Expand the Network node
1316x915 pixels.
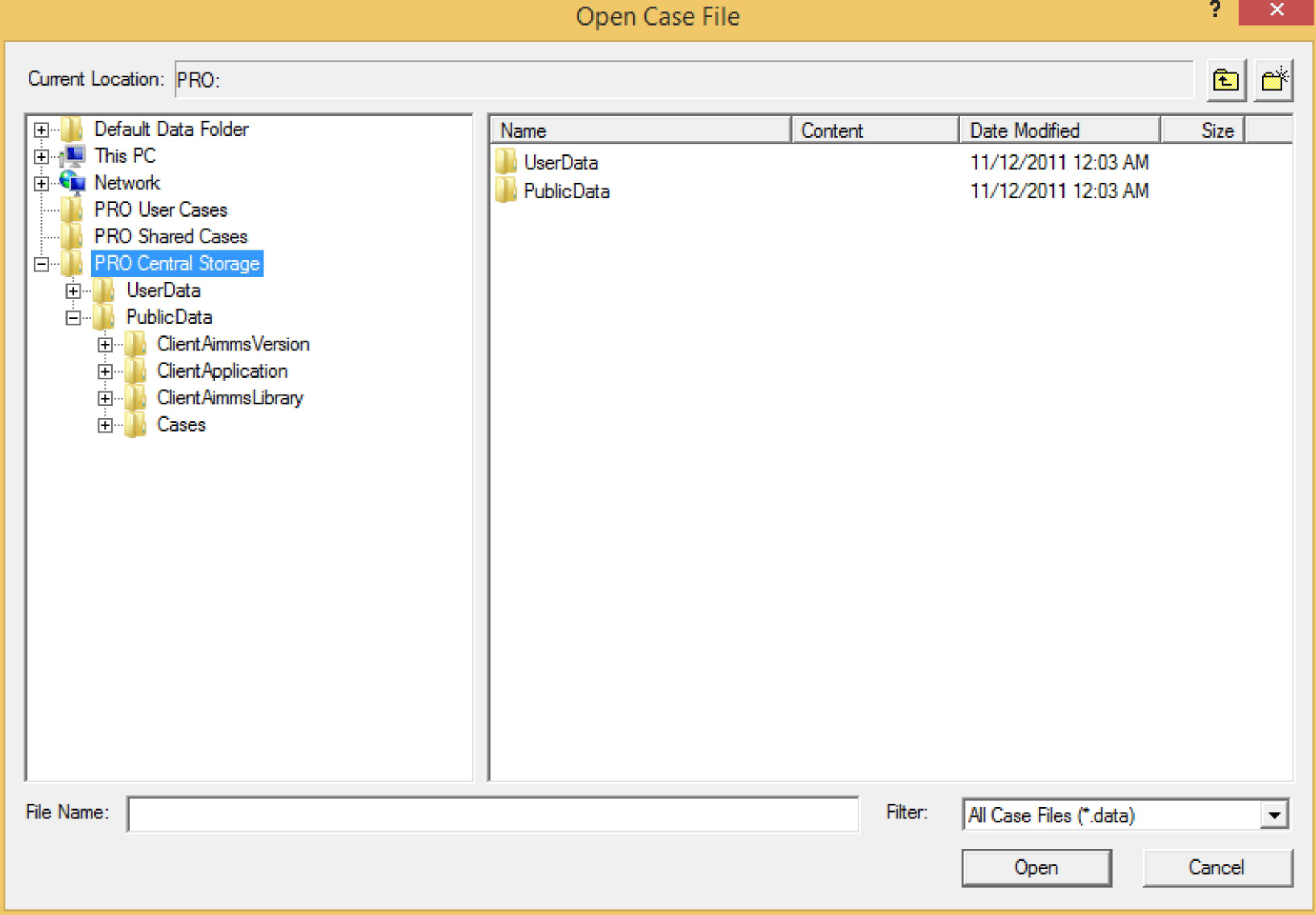[42, 184]
